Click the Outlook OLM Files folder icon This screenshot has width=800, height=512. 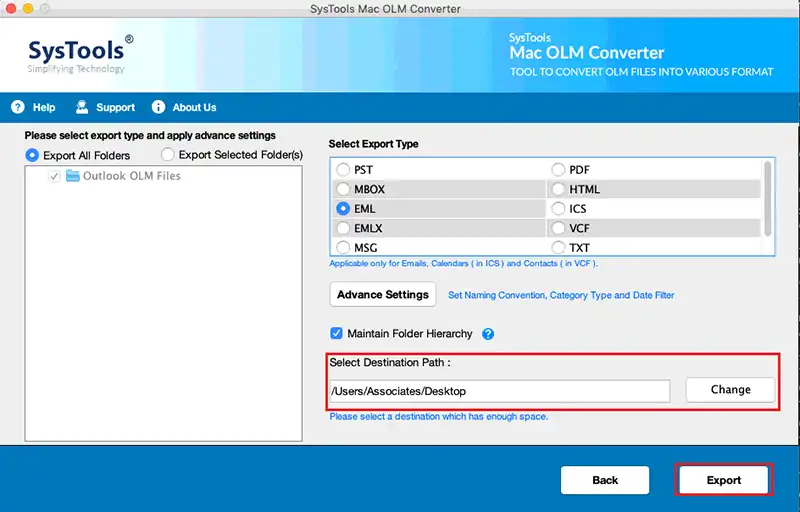72,176
